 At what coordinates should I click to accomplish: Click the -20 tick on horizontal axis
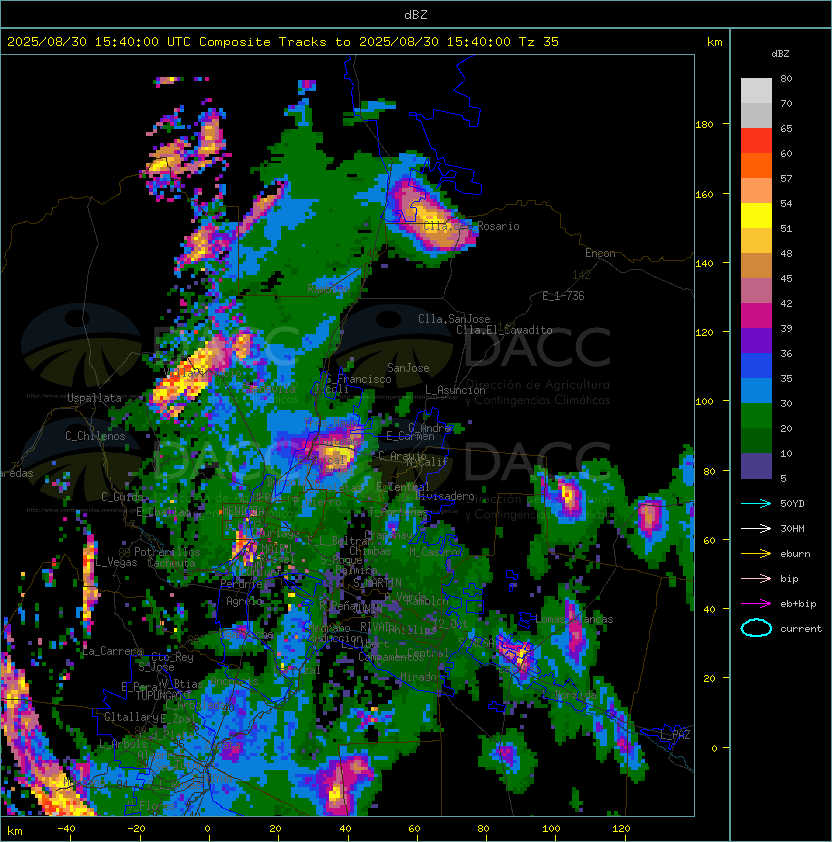(x=136, y=829)
